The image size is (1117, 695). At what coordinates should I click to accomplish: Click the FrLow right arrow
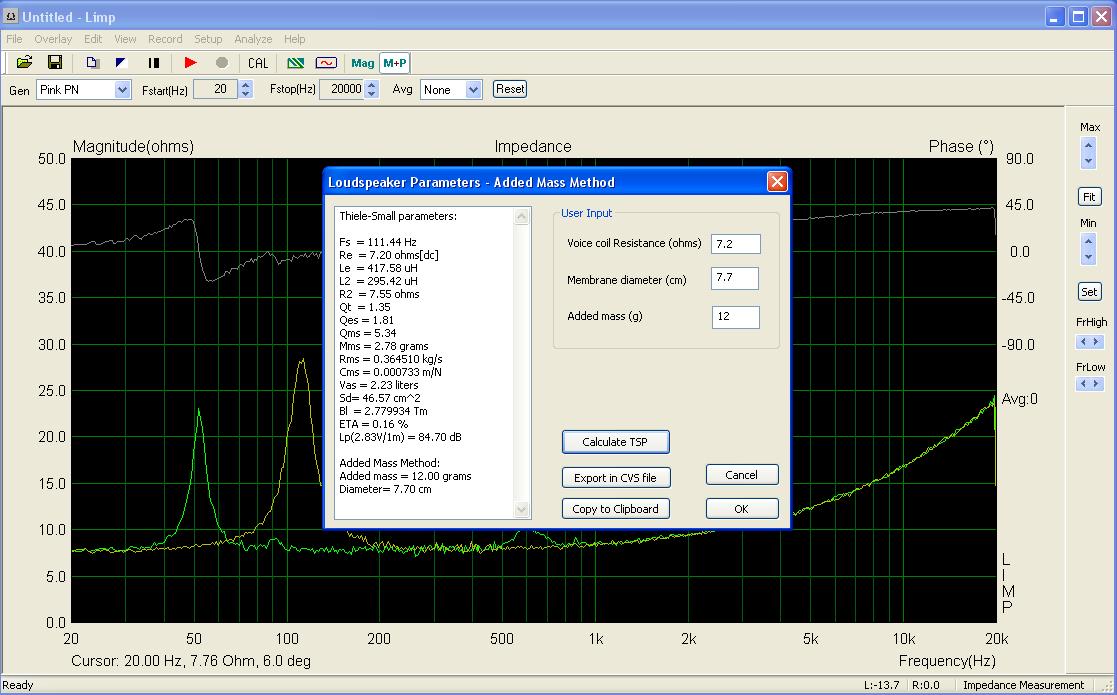1096,384
